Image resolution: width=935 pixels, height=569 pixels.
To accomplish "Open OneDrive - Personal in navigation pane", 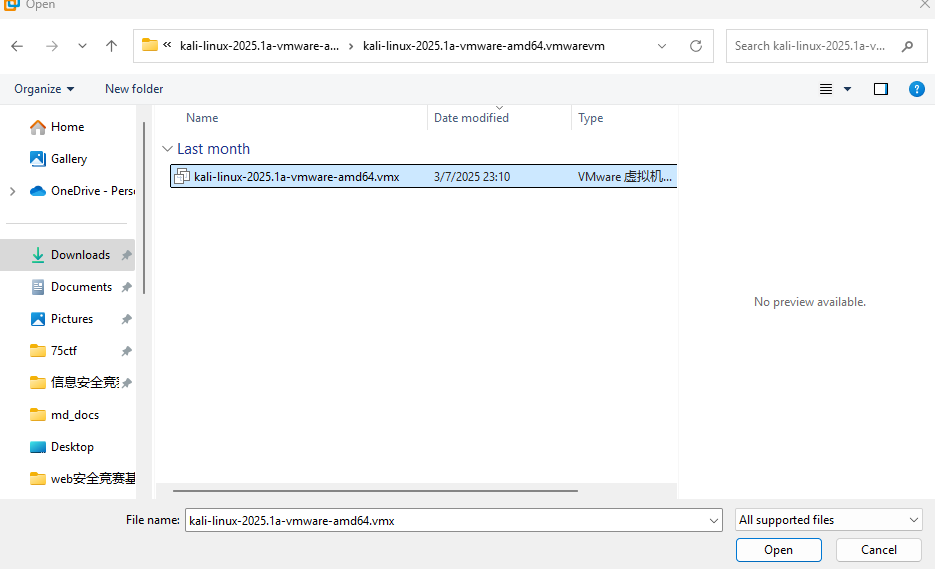I will pos(92,191).
